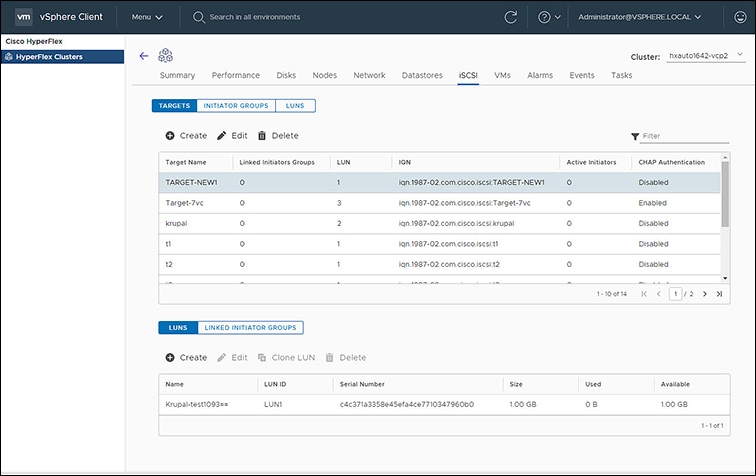This screenshot has height=476, width=756.
Task: Sort LUNs by LUN ID column
Action: coord(275,384)
